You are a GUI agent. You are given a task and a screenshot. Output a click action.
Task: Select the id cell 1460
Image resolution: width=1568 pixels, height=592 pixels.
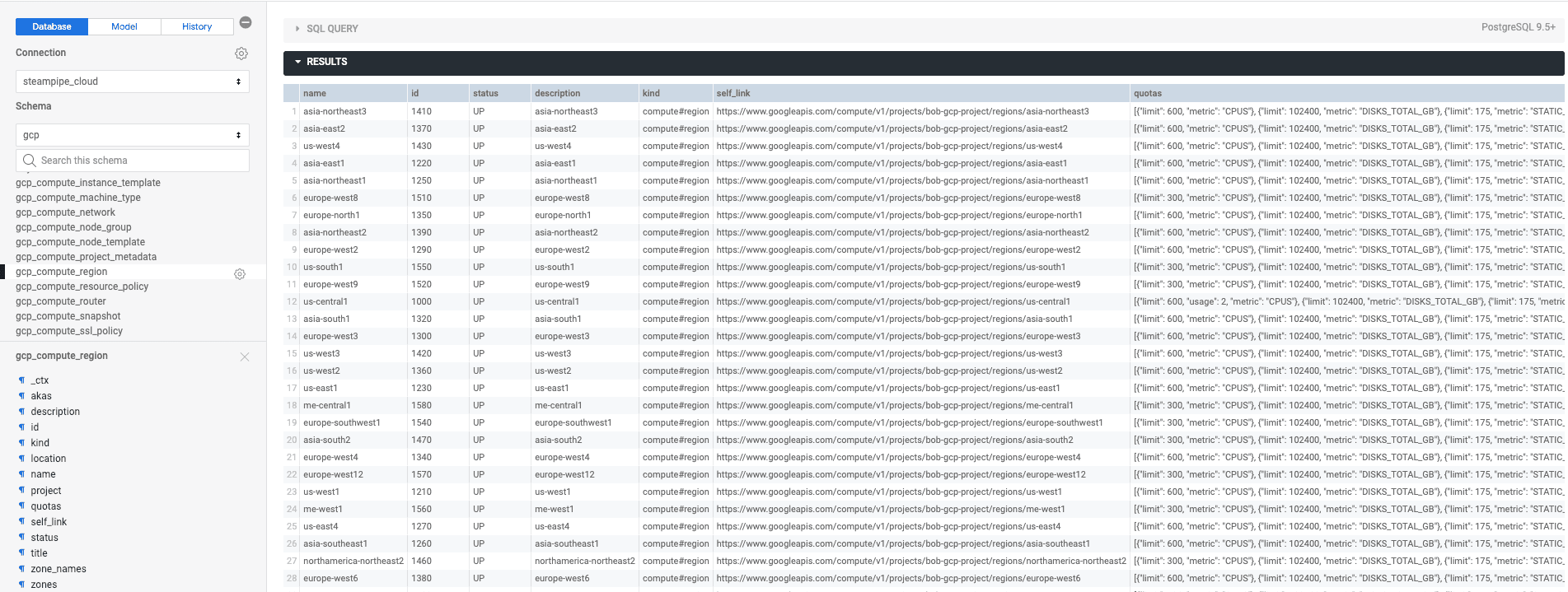[x=438, y=561]
